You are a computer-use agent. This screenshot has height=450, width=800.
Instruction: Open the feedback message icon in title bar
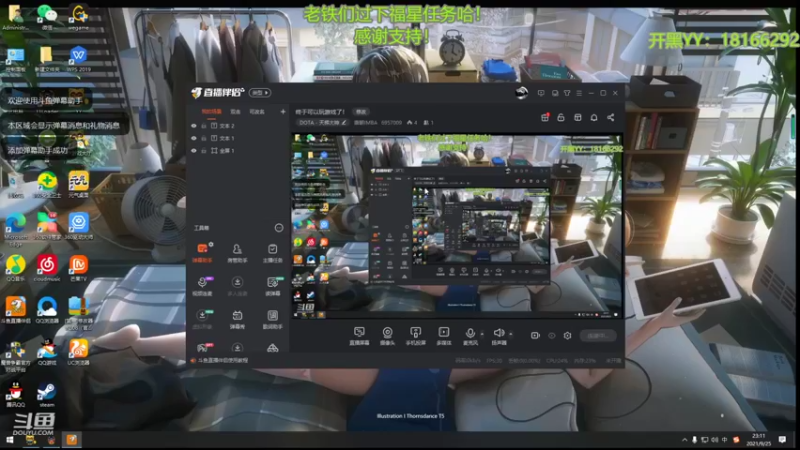pyautogui.click(x=541, y=93)
